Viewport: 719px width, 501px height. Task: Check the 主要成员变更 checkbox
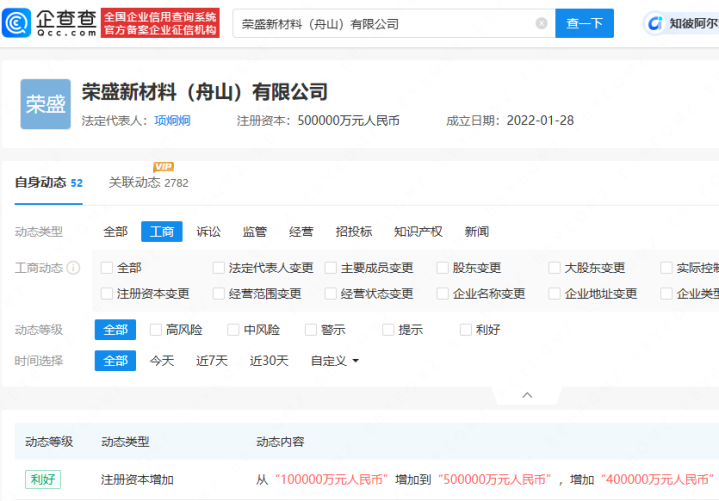pyautogui.click(x=331, y=268)
